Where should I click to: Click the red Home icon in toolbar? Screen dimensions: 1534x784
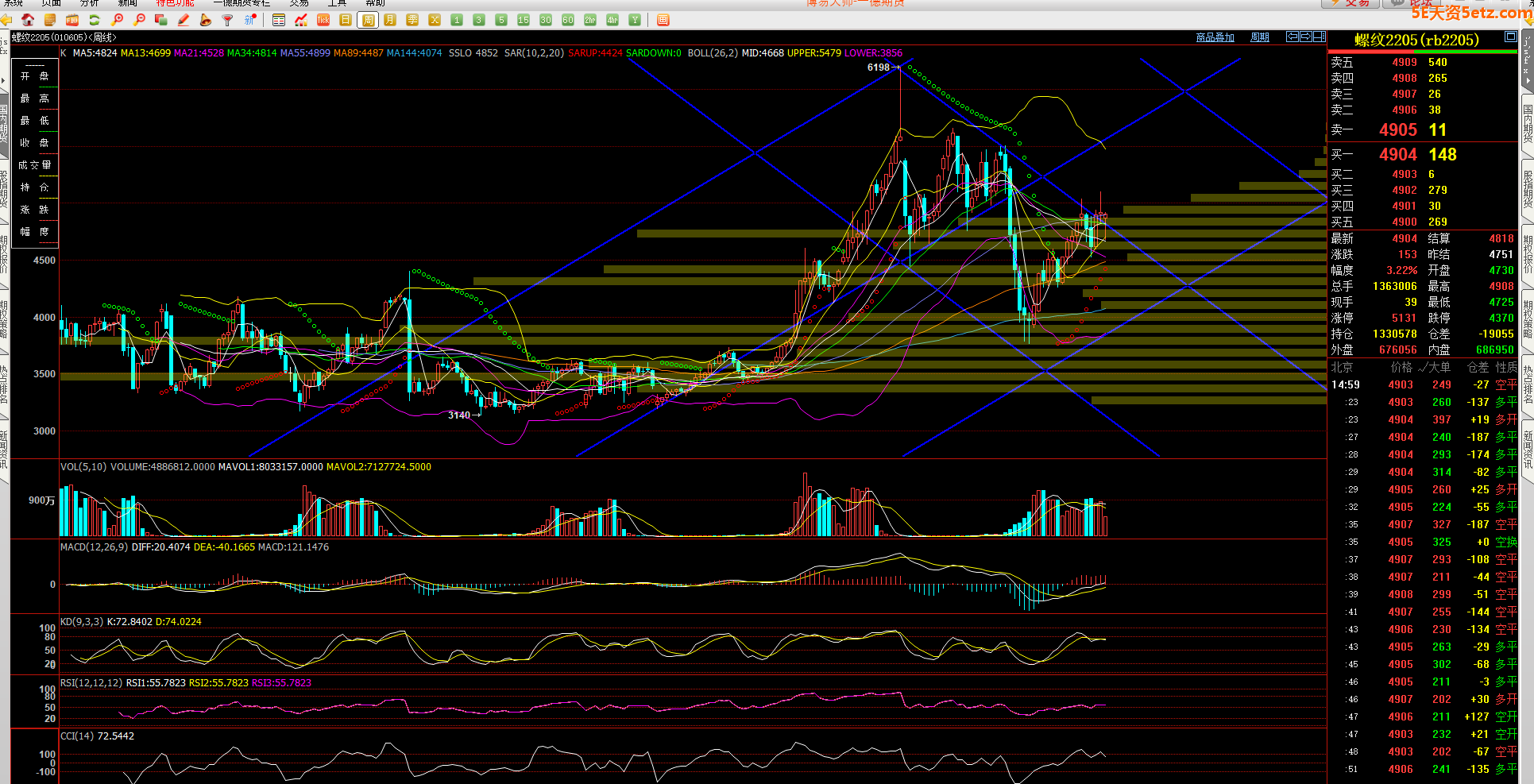28,20
